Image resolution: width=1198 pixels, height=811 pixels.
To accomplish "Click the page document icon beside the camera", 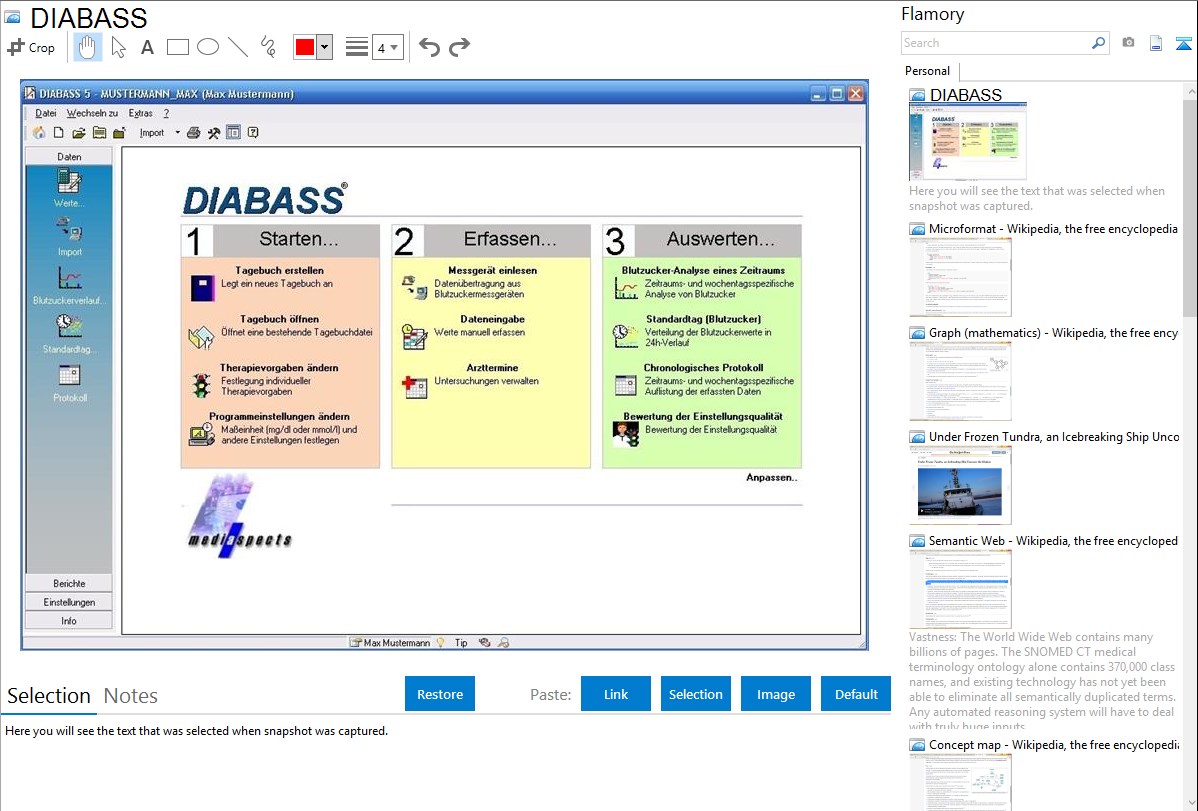I will point(1156,43).
